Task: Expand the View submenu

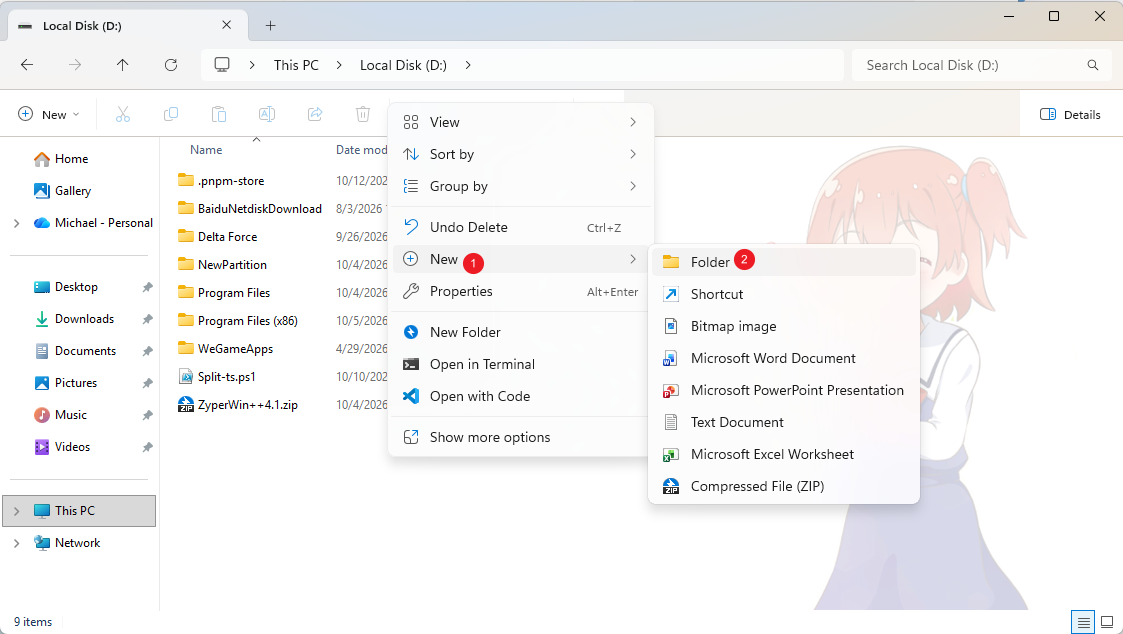Action: click(x=521, y=123)
